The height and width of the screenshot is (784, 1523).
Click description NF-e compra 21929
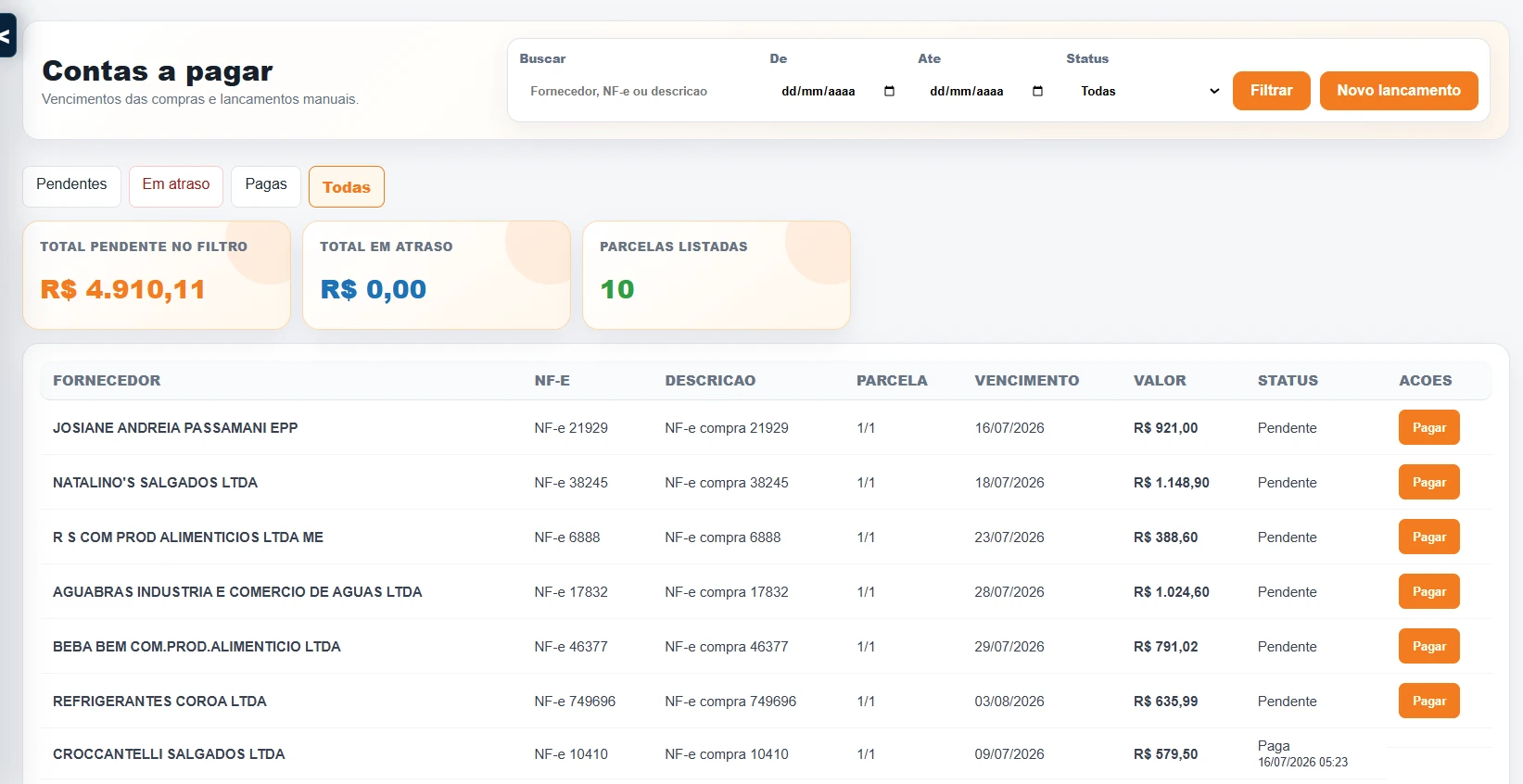(727, 428)
